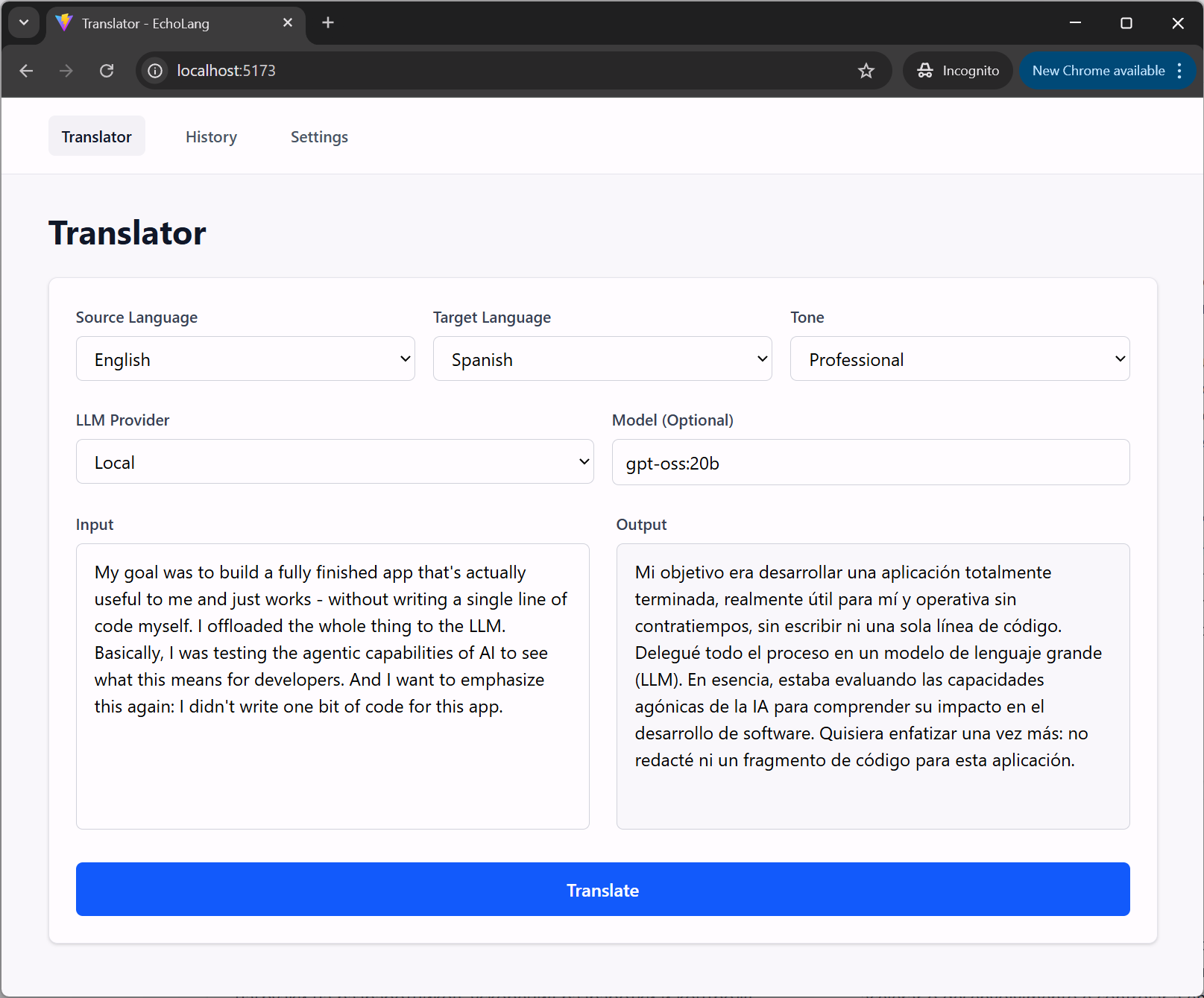
Task: Focus the Model field containing gpt-oss:20b
Action: [x=870, y=463]
